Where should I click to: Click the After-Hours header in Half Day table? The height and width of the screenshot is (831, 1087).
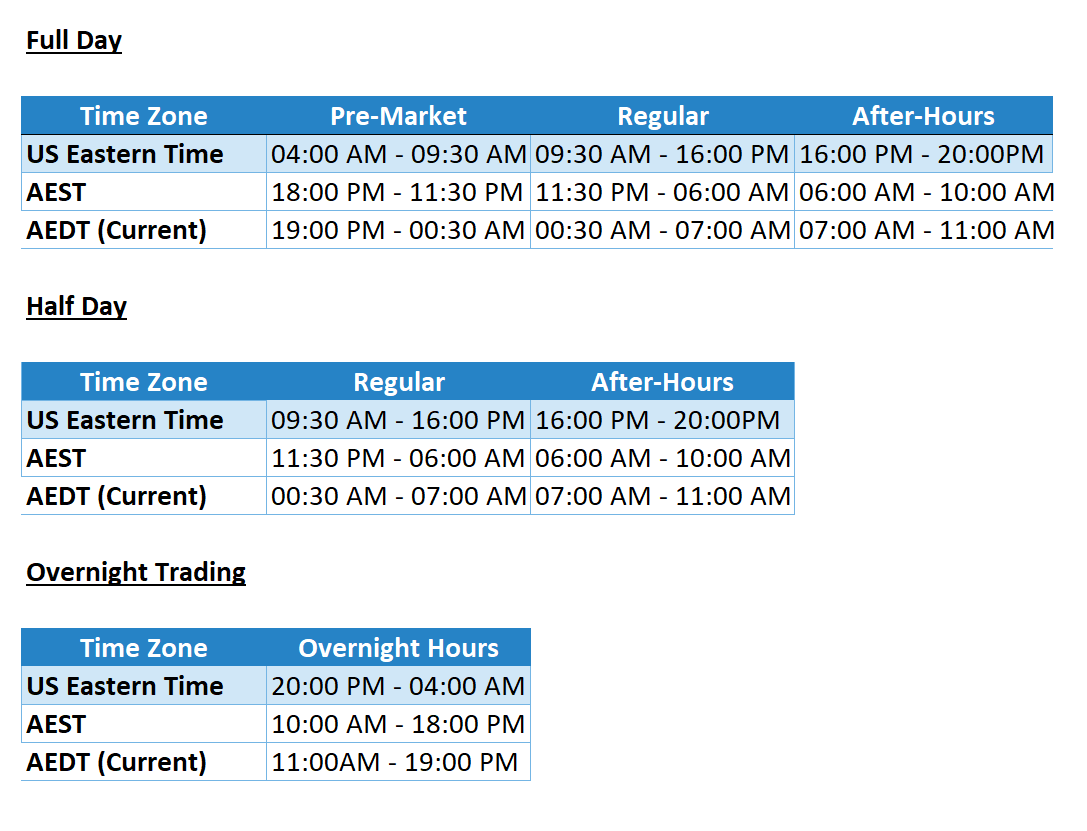(x=662, y=382)
